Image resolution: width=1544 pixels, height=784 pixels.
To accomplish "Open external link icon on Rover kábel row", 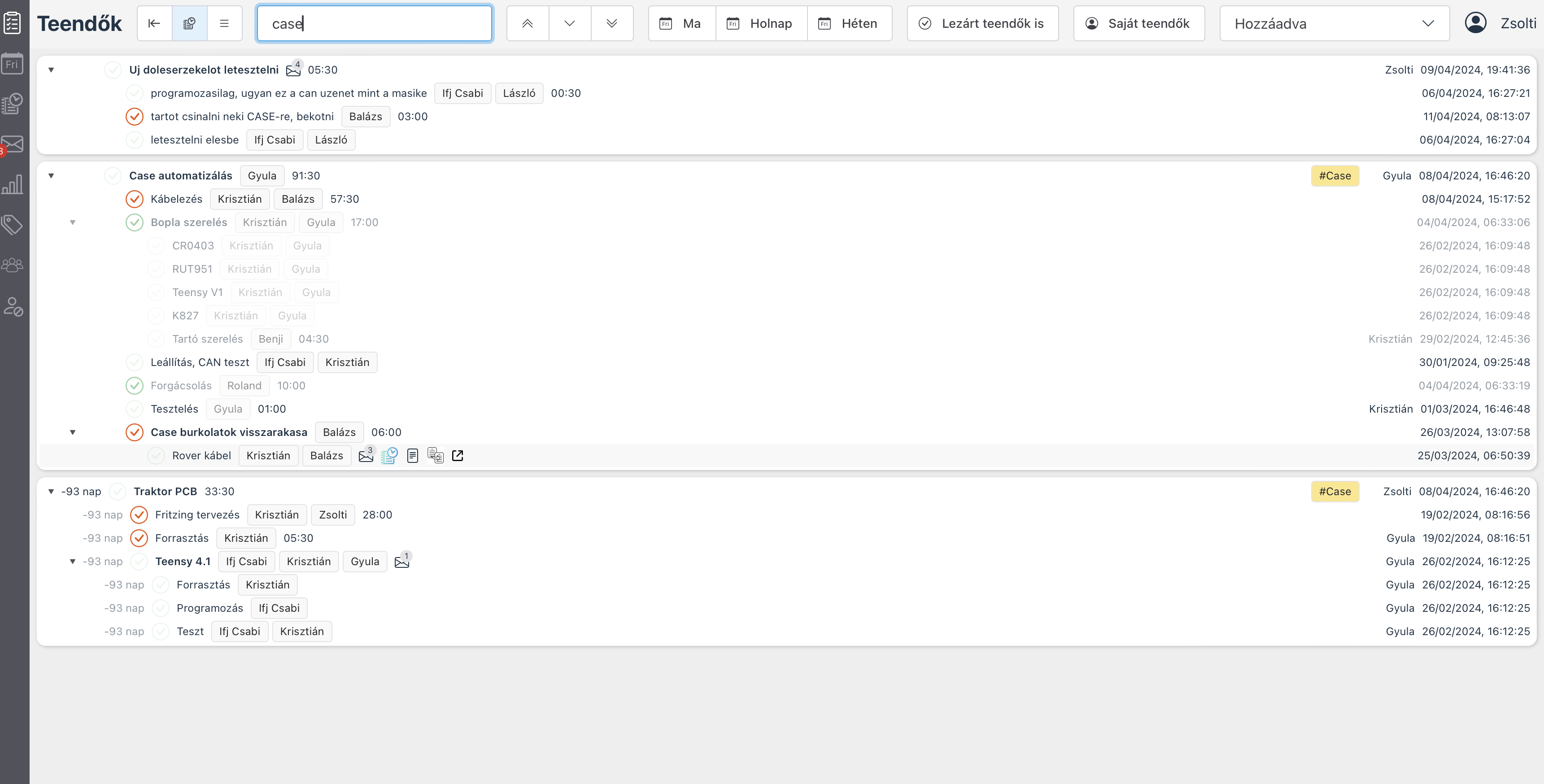I will pos(458,456).
